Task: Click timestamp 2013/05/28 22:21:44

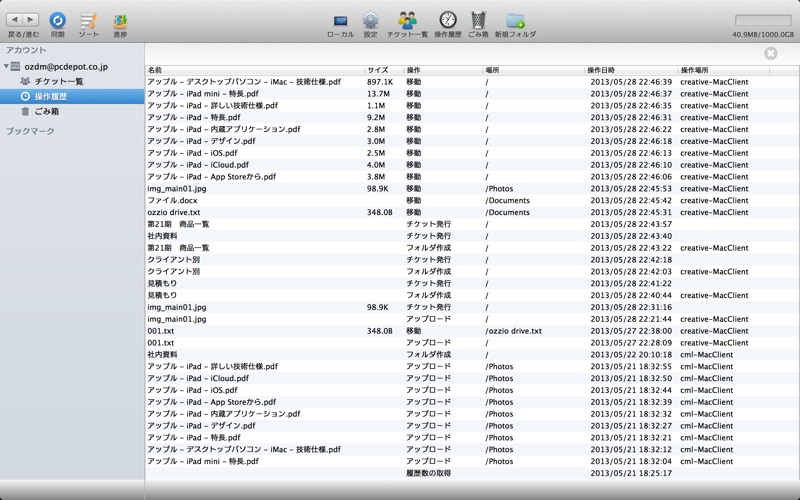Action: tap(631, 319)
